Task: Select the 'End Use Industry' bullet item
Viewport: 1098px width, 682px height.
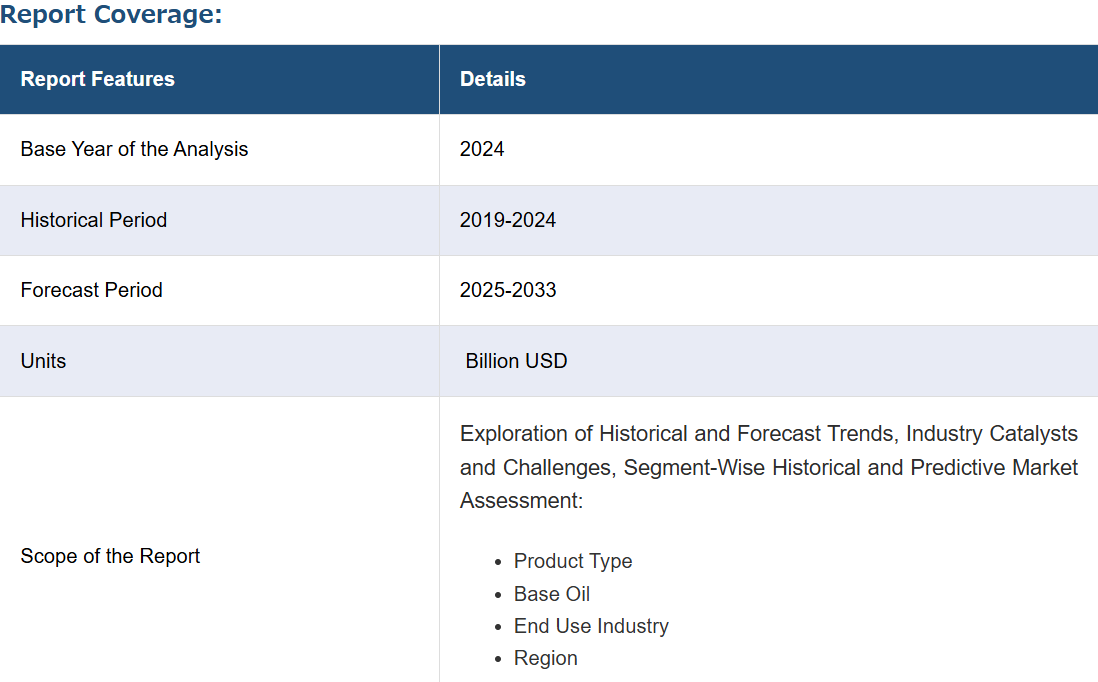Action: pyautogui.click(x=591, y=626)
